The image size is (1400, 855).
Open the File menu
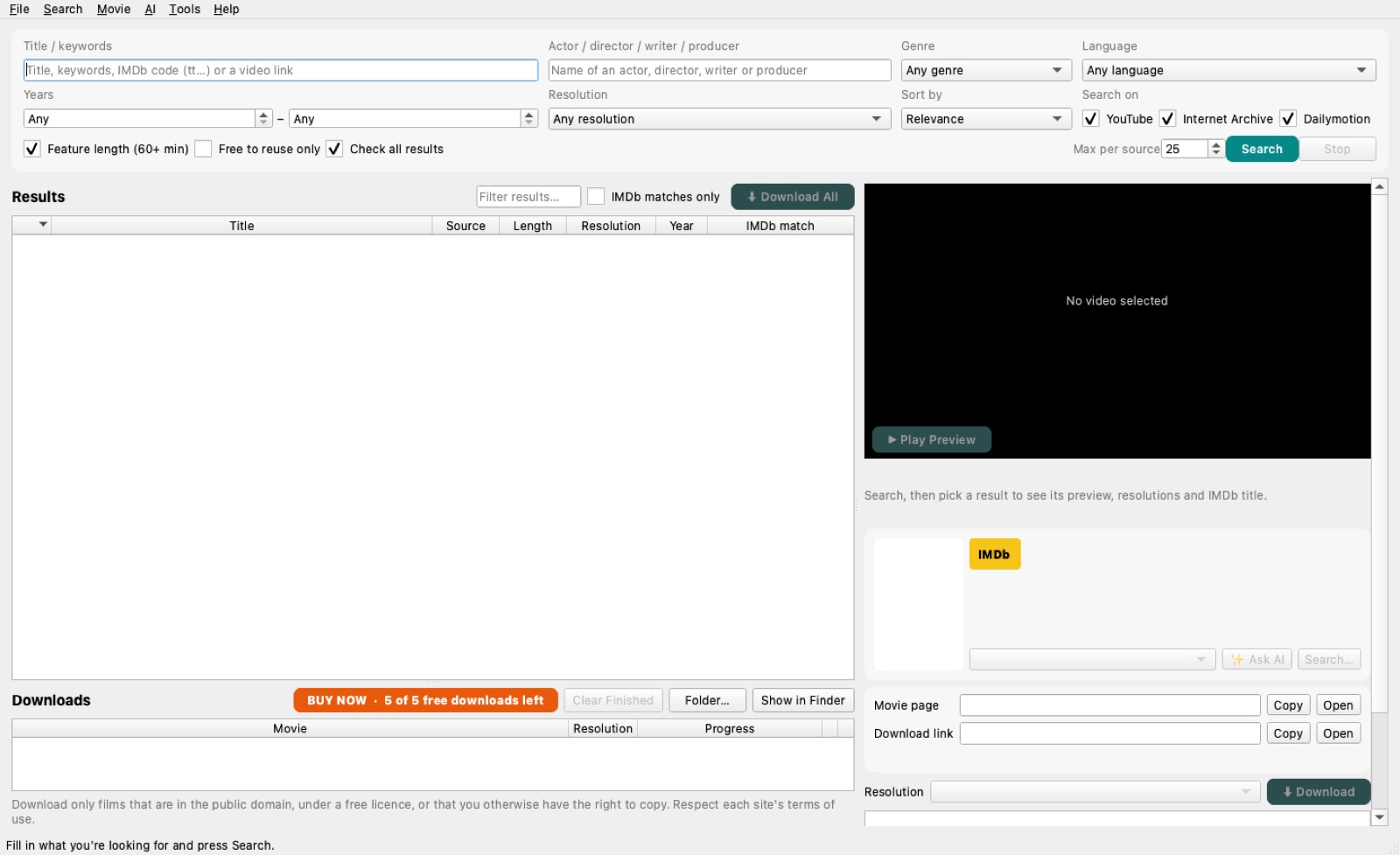(19, 9)
